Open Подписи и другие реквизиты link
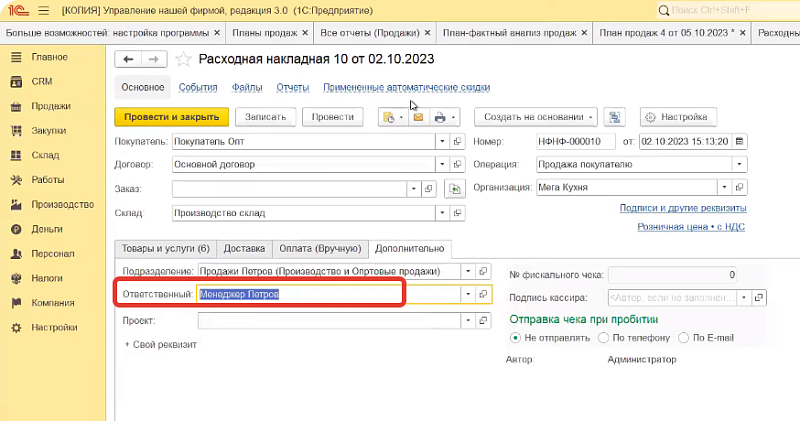The height and width of the screenshot is (421, 800). [x=683, y=208]
